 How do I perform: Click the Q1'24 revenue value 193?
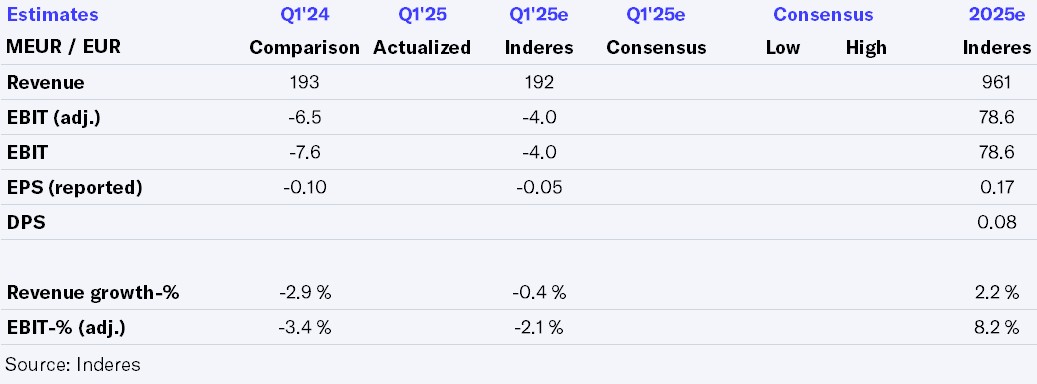point(304,83)
